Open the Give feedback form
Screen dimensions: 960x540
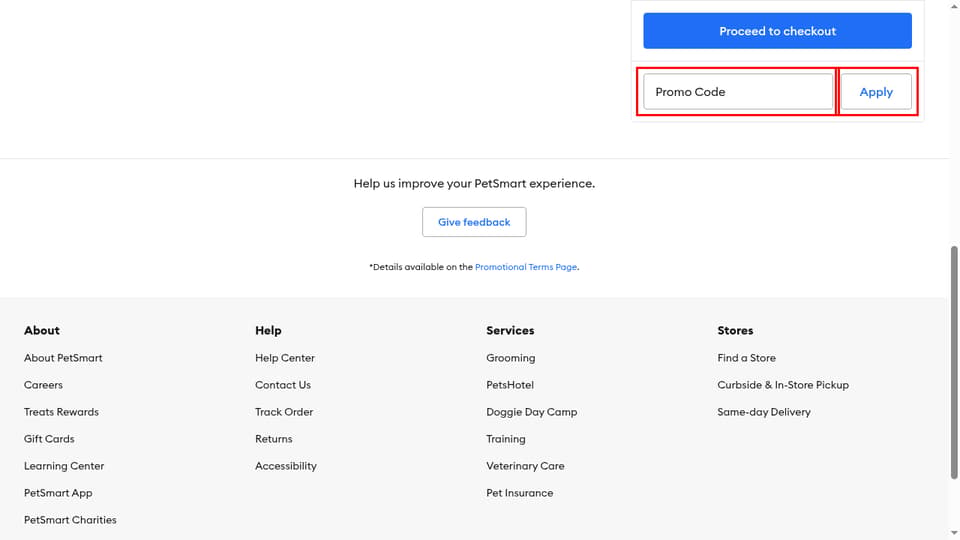474,222
